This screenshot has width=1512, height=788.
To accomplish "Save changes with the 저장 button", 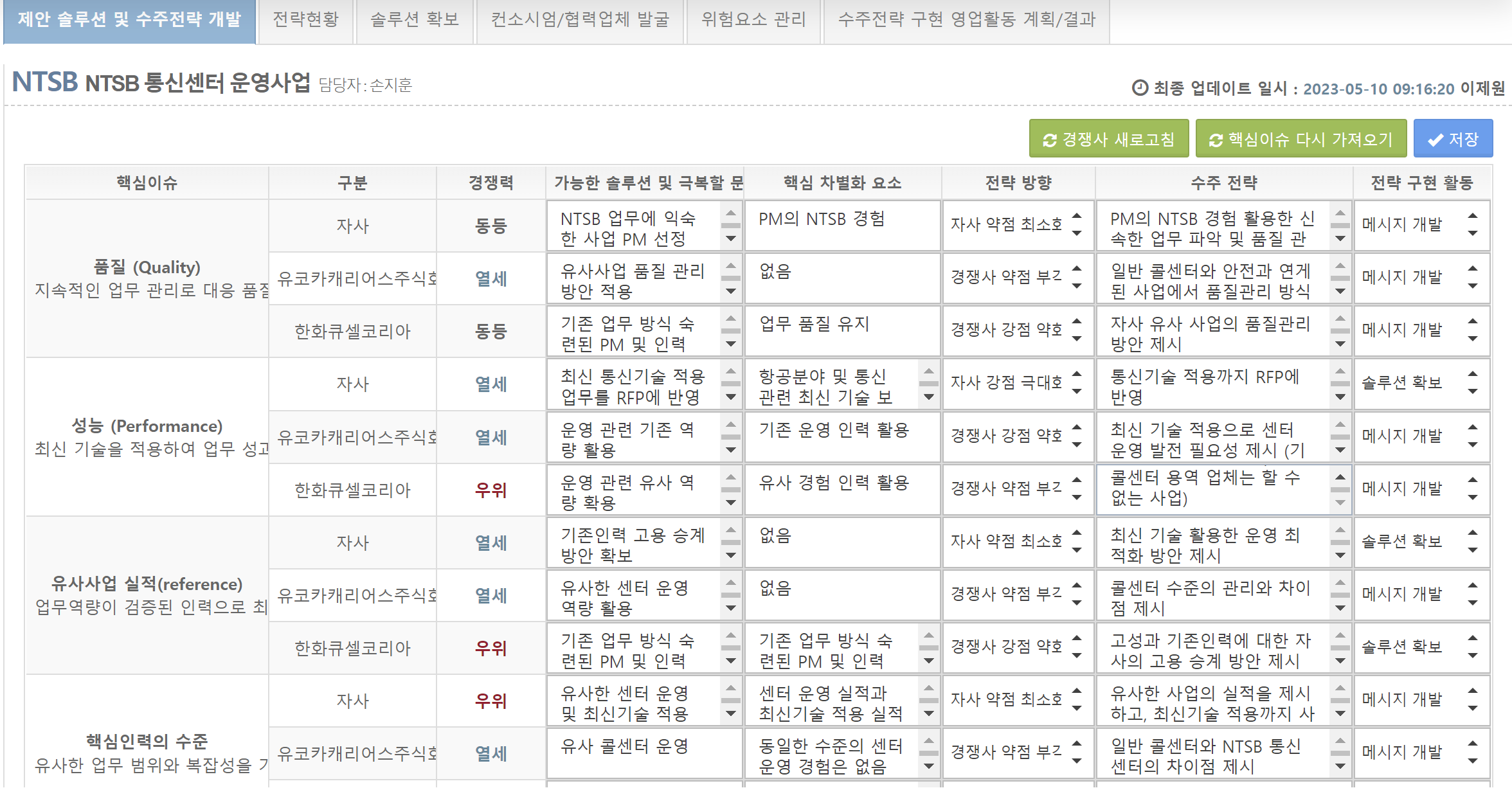I will tap(1453, 139).
